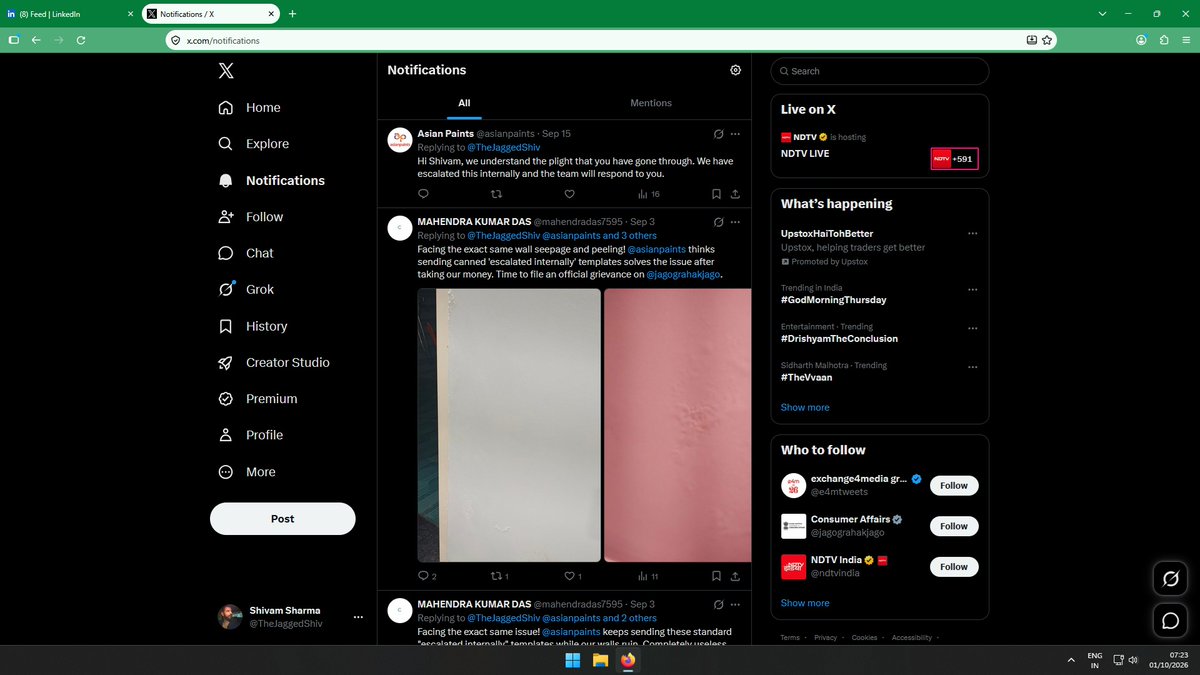Open more options for #GodMorningThursday trend
Screen dimensions: 1200x675
pyautogui.click(x=973, y=290)
